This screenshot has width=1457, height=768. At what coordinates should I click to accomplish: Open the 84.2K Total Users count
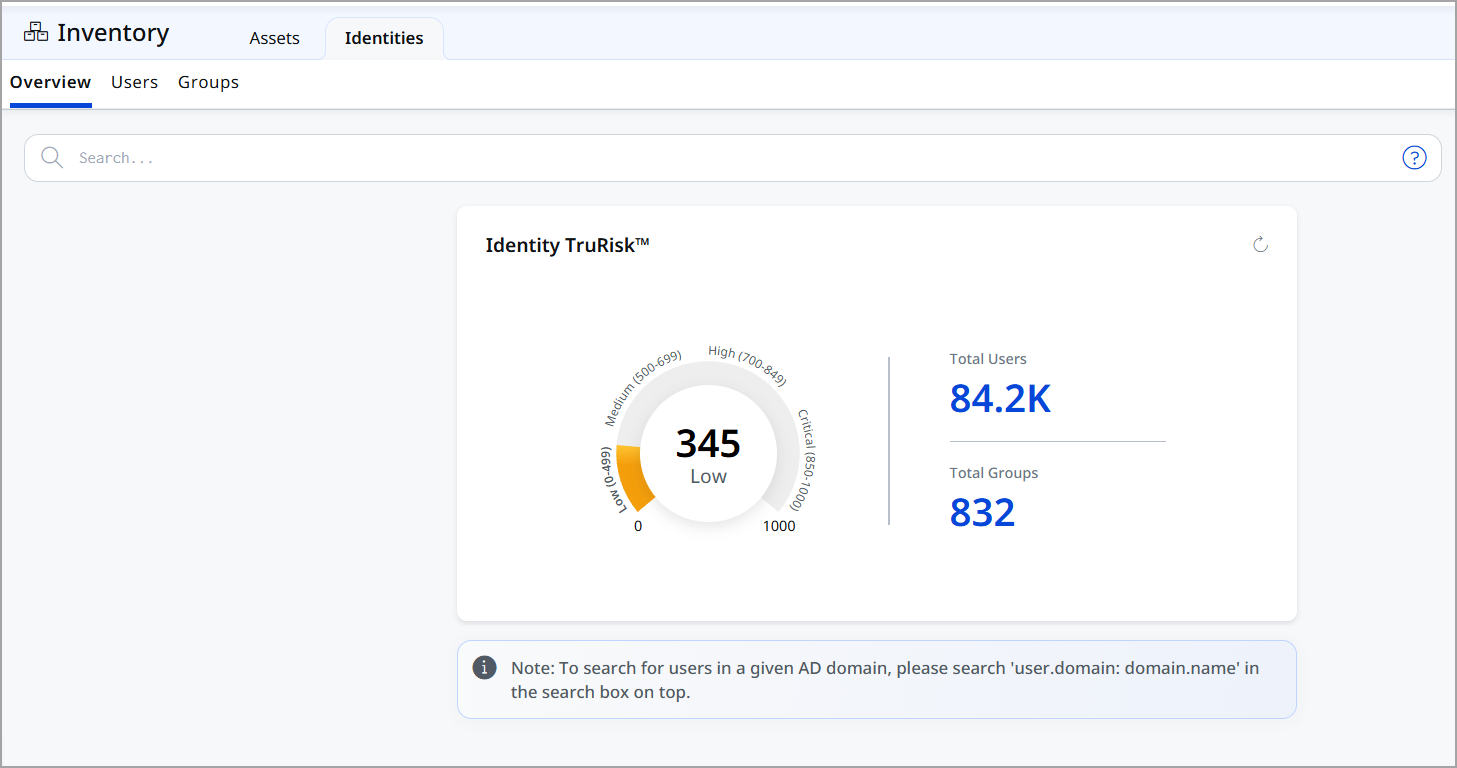click(1000, 398)
